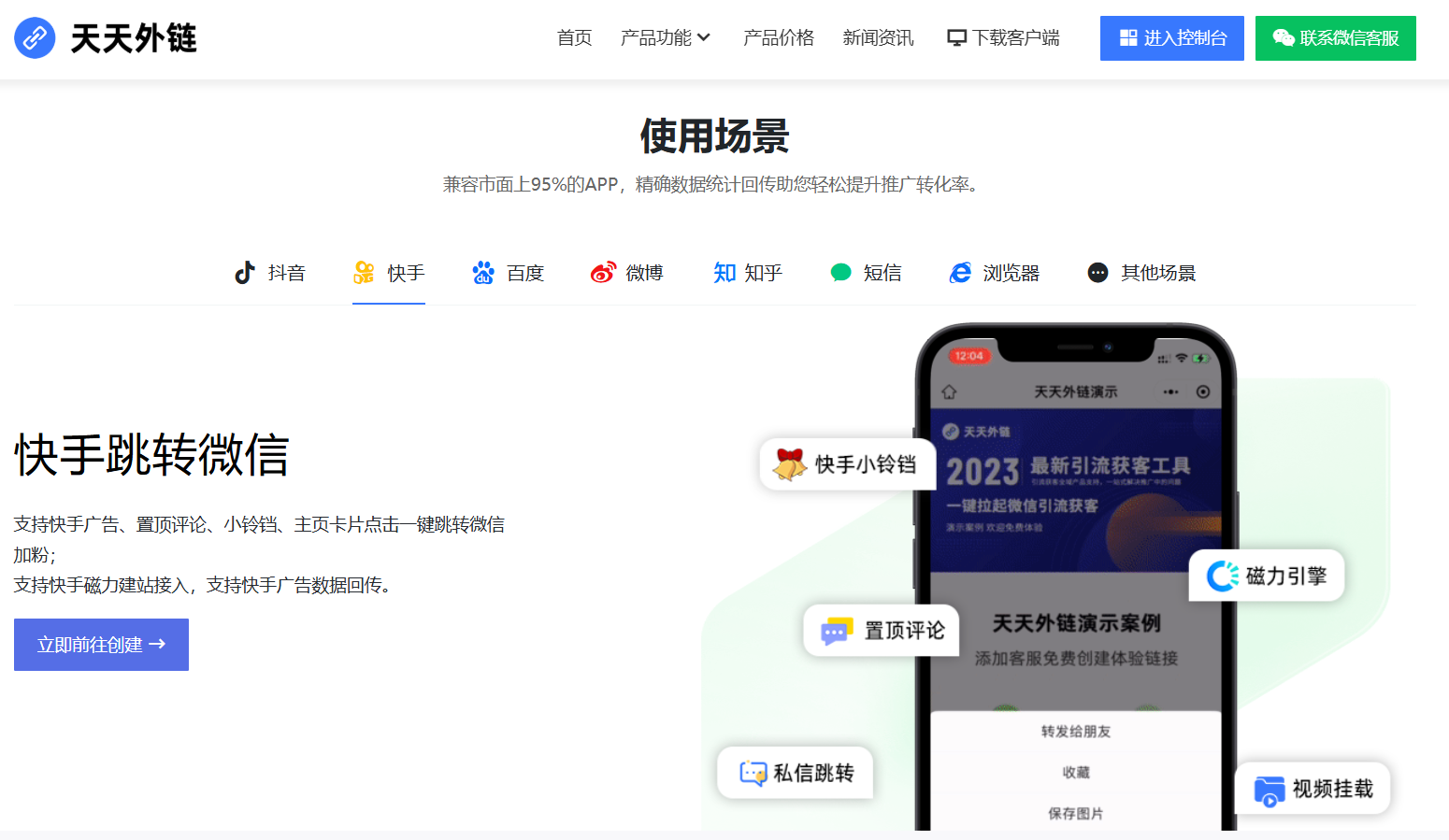The height and width of the screenshot is (840, 1449).
Task: Open the 新闻资讯 nav link
Action: [x=878, y=38]
